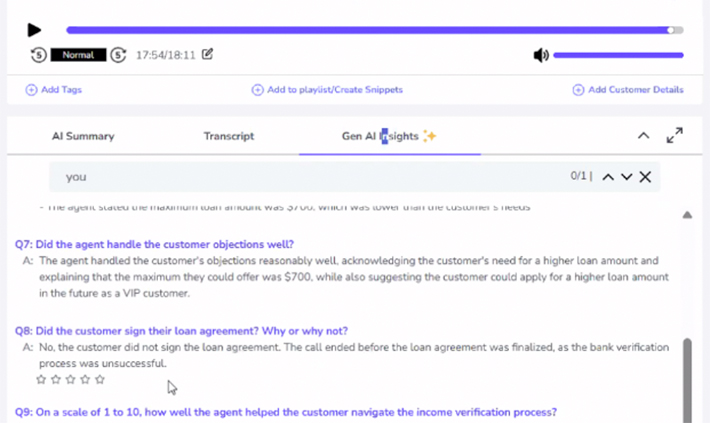Click the rewind 5 seconds icon

pyautogui.click(x=39, y=55)
